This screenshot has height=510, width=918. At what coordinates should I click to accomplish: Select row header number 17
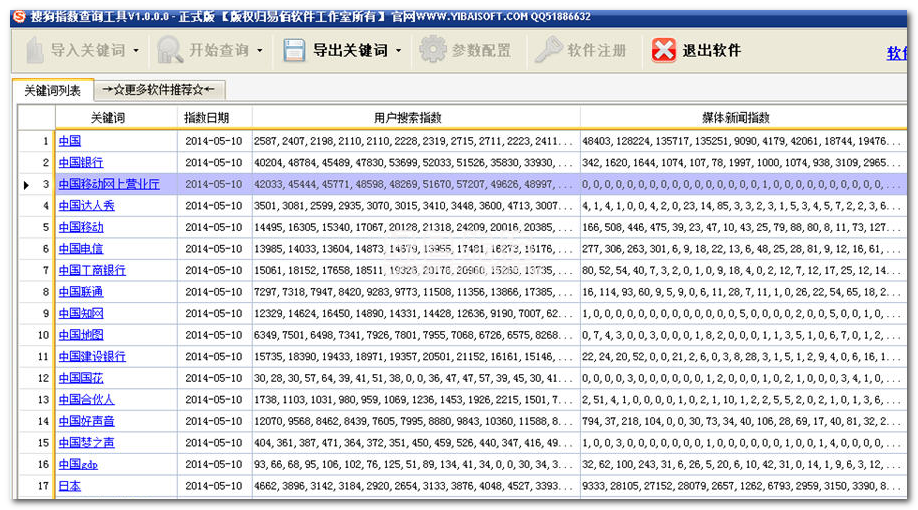click(36, 486)
